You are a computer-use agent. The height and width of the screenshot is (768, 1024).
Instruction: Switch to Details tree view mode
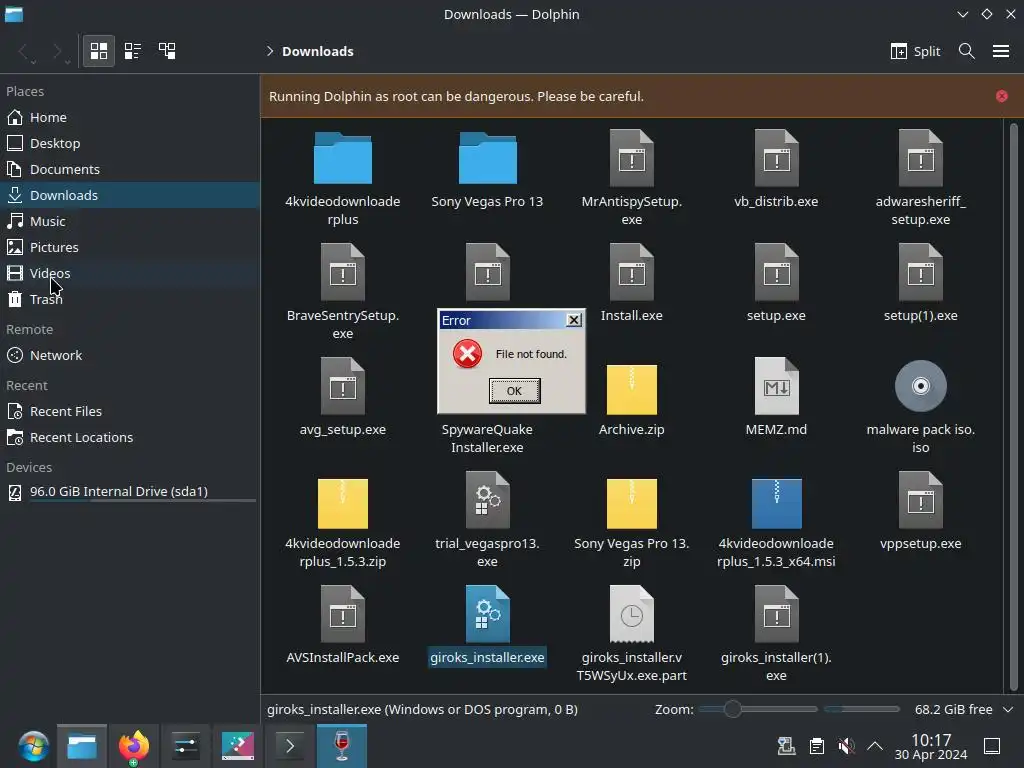point(167,51)
